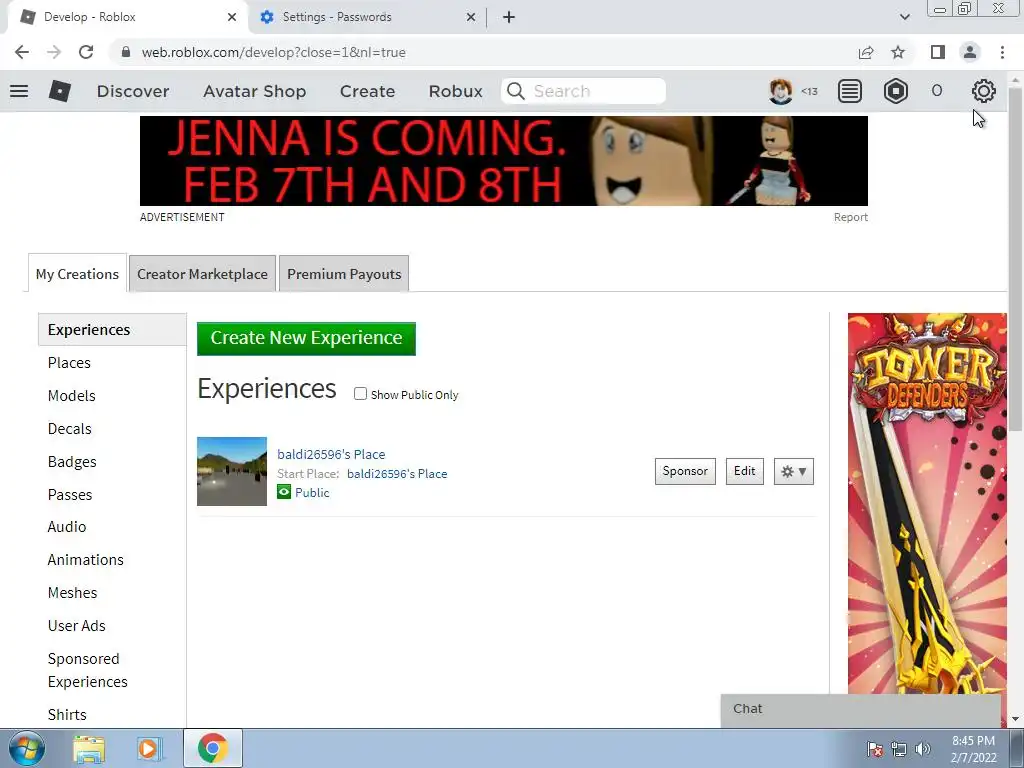Open network tray icon
Screen dimensions: 1024x768
click(x=899, y=749)
